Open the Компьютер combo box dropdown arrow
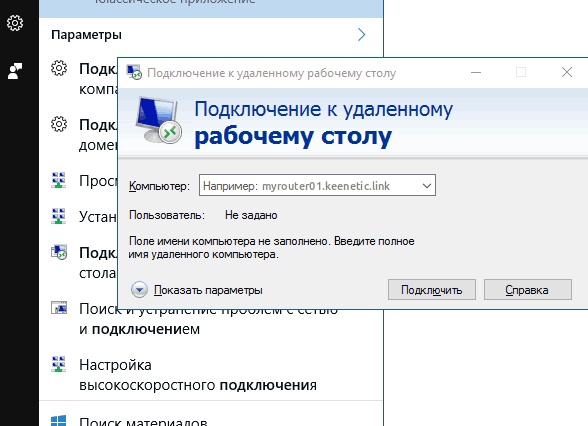Image resolution: width=588 pixels, height=426 pixels. [x=427, y=185]
